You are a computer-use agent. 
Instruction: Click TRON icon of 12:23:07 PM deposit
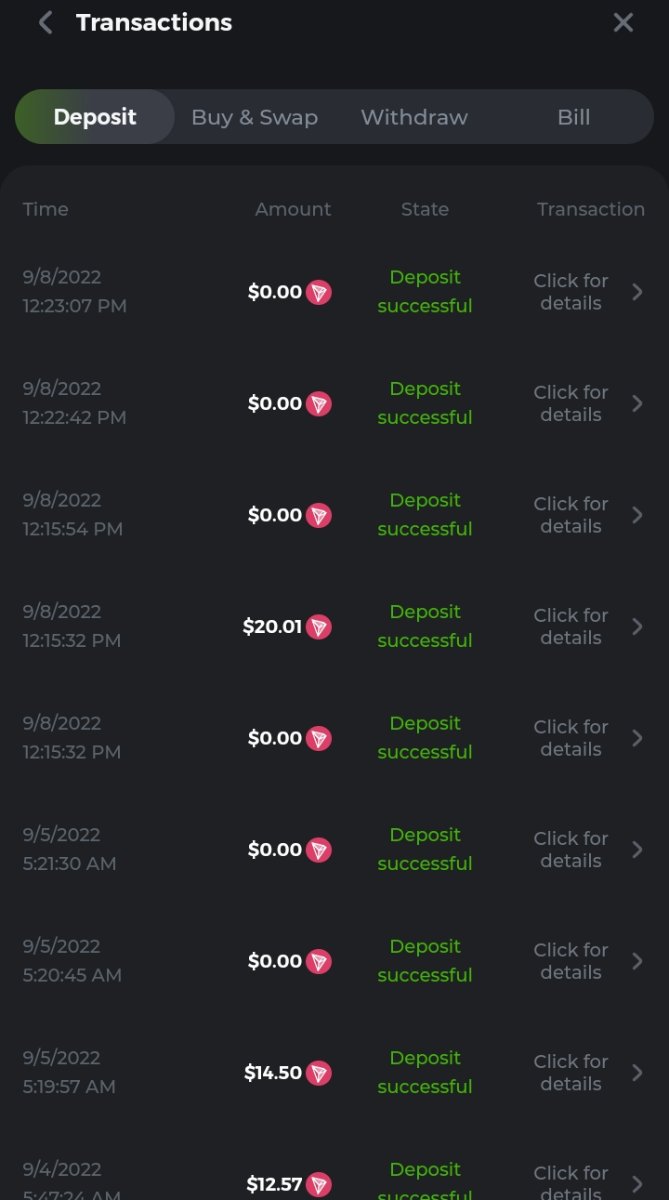319,292
